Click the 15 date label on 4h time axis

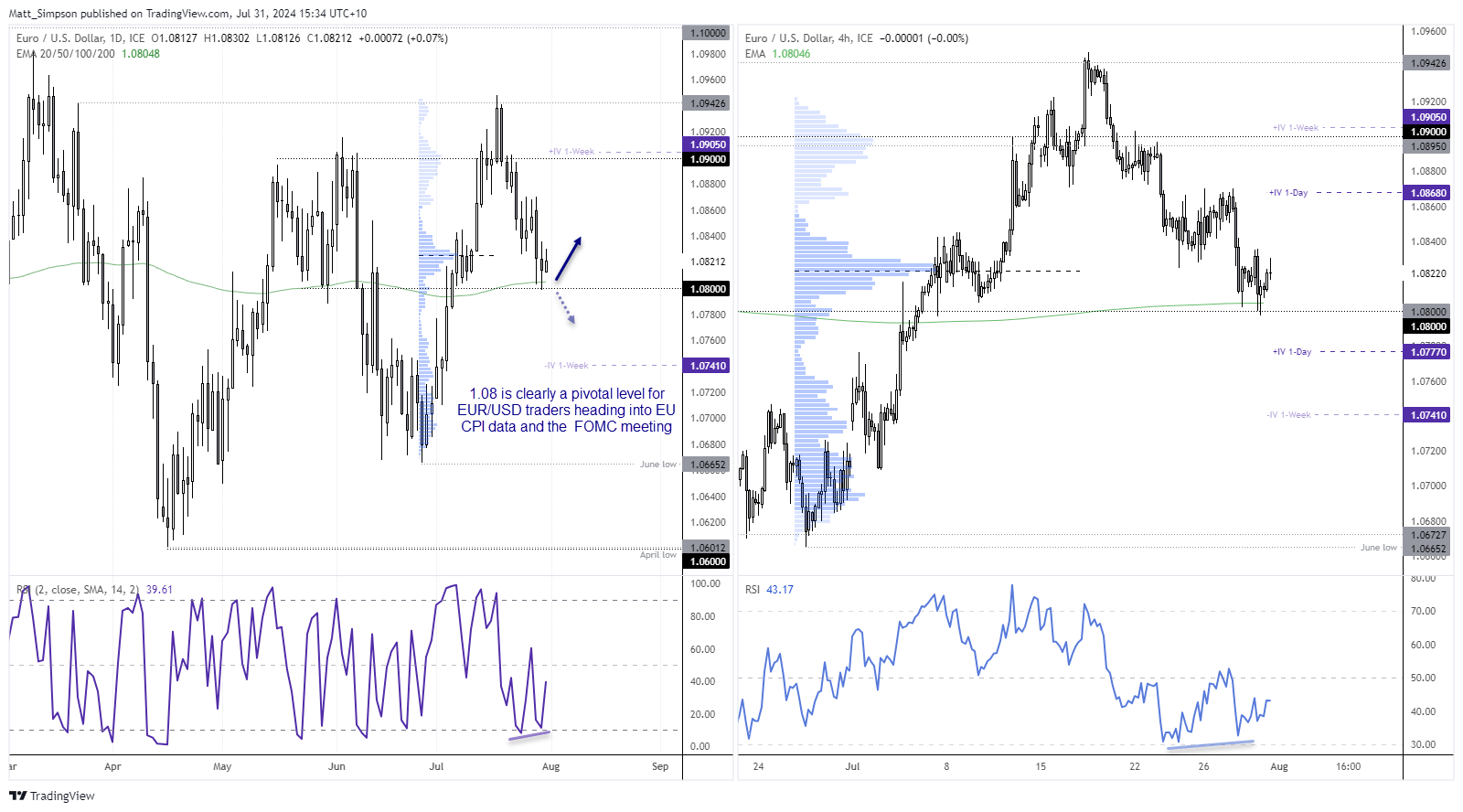pyautogui.click(x=1041, y=766)
